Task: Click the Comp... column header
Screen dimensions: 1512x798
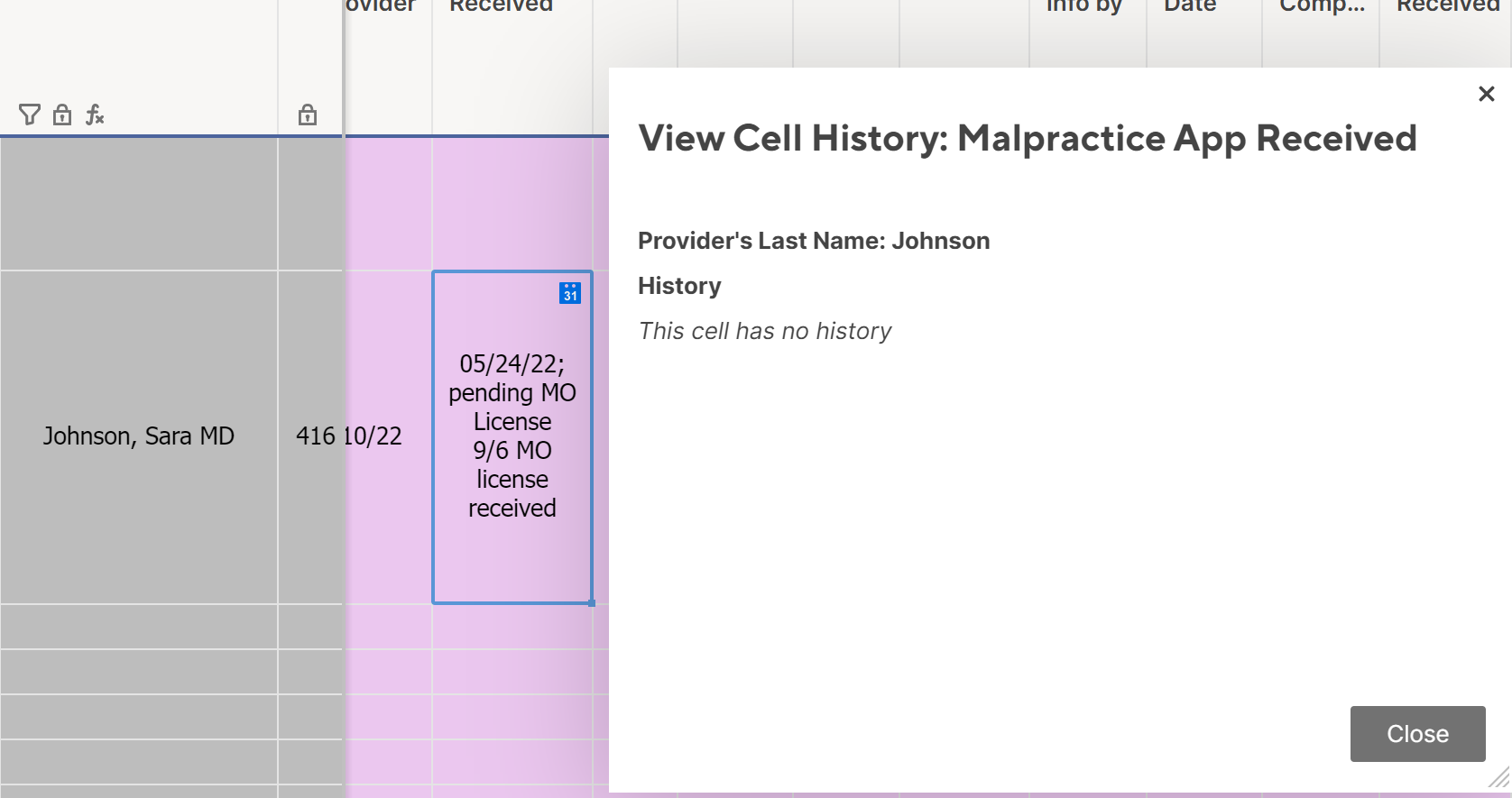Action: [x=1321, y=33]
